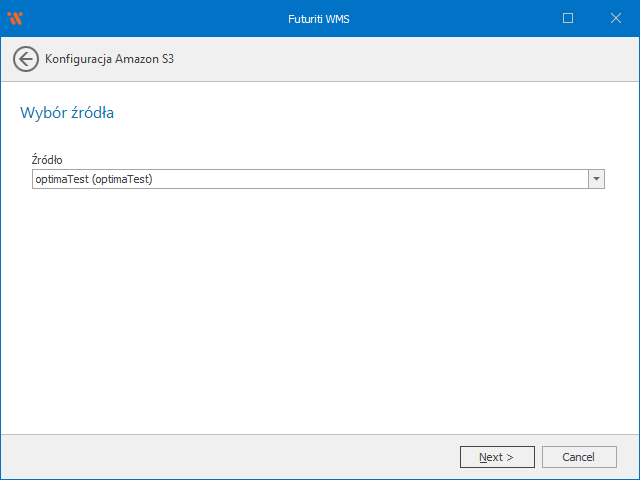Click title bar space before maximize button
Image resolution: width=640 pixels, height=480 pixels.
(x=480, y=18)
